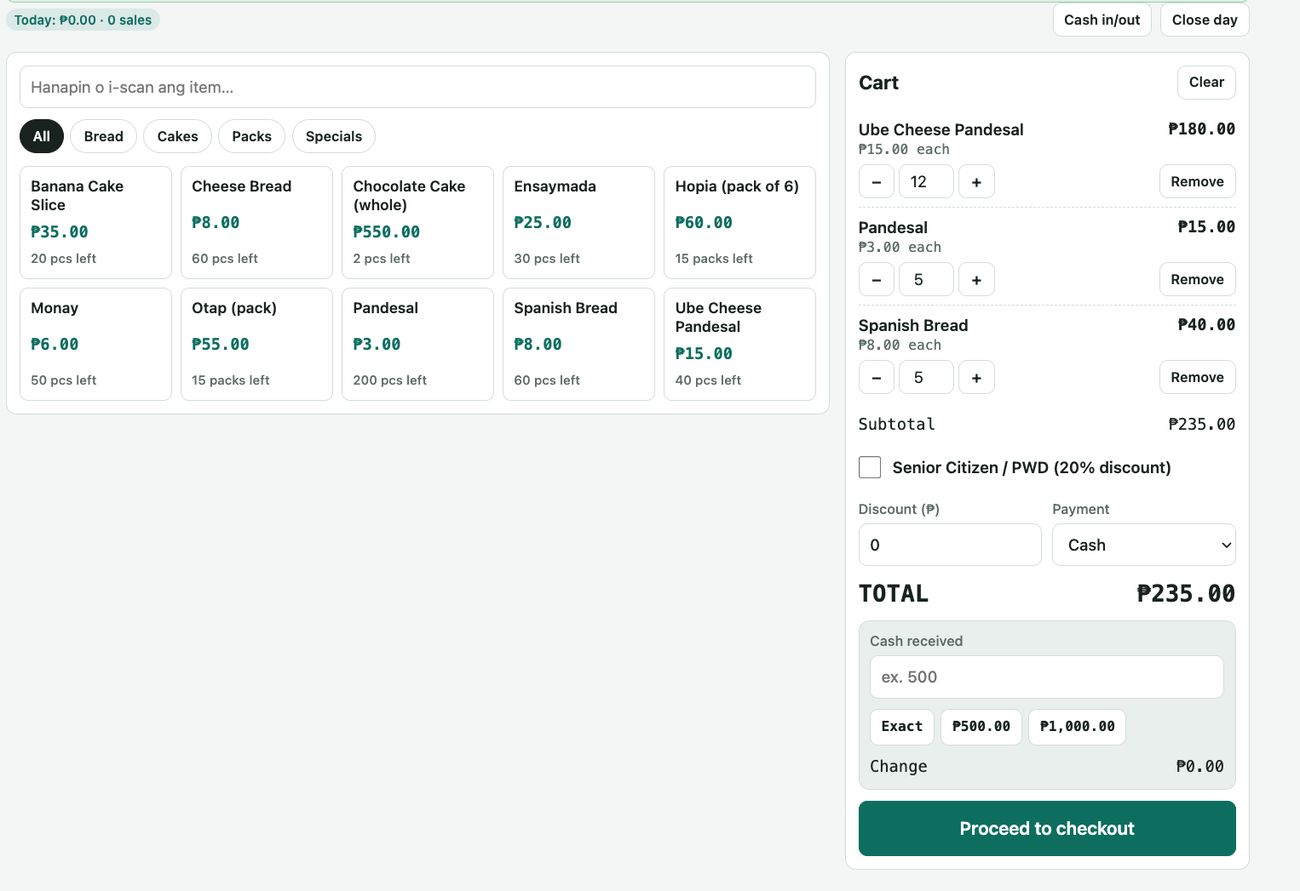Click the Cash received input field

(1047, 677)
